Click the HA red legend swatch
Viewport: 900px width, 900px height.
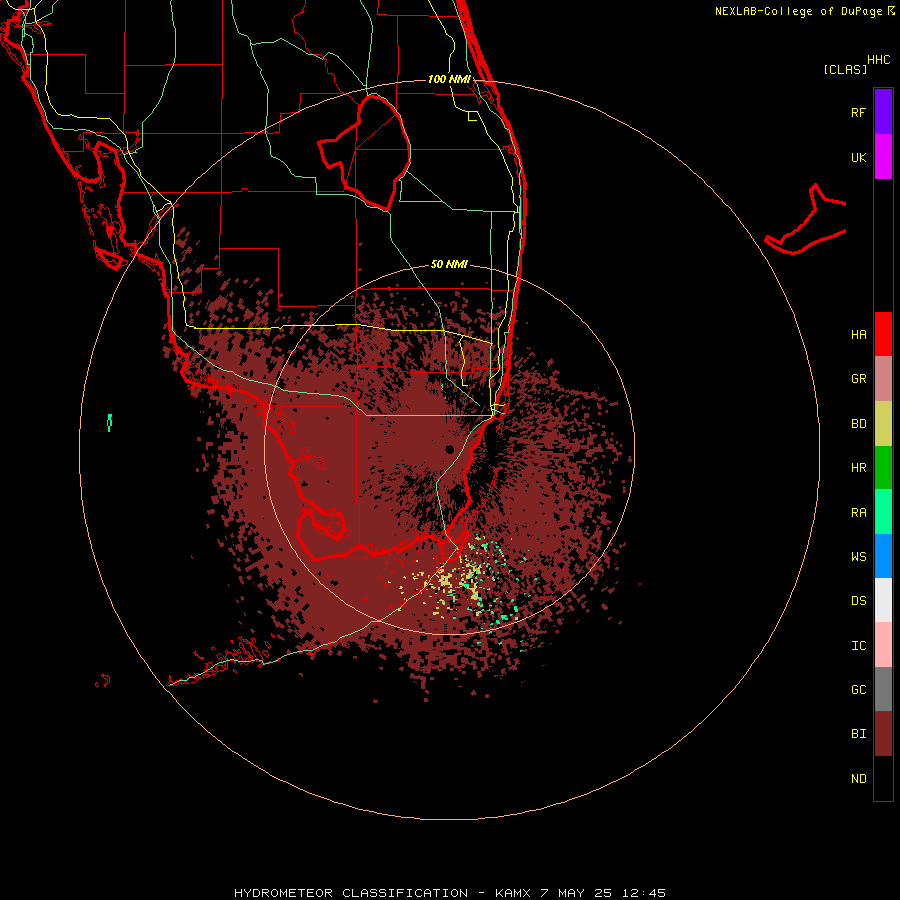click(x=883, y=334)
